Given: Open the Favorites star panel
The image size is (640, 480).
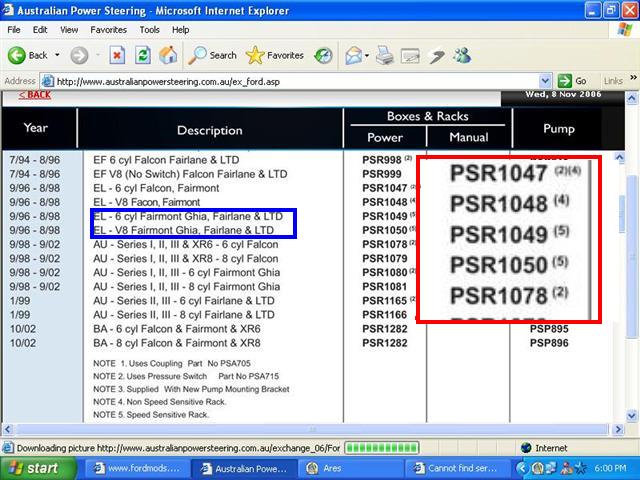Looking at the screenshot, I should click(275, 55).
